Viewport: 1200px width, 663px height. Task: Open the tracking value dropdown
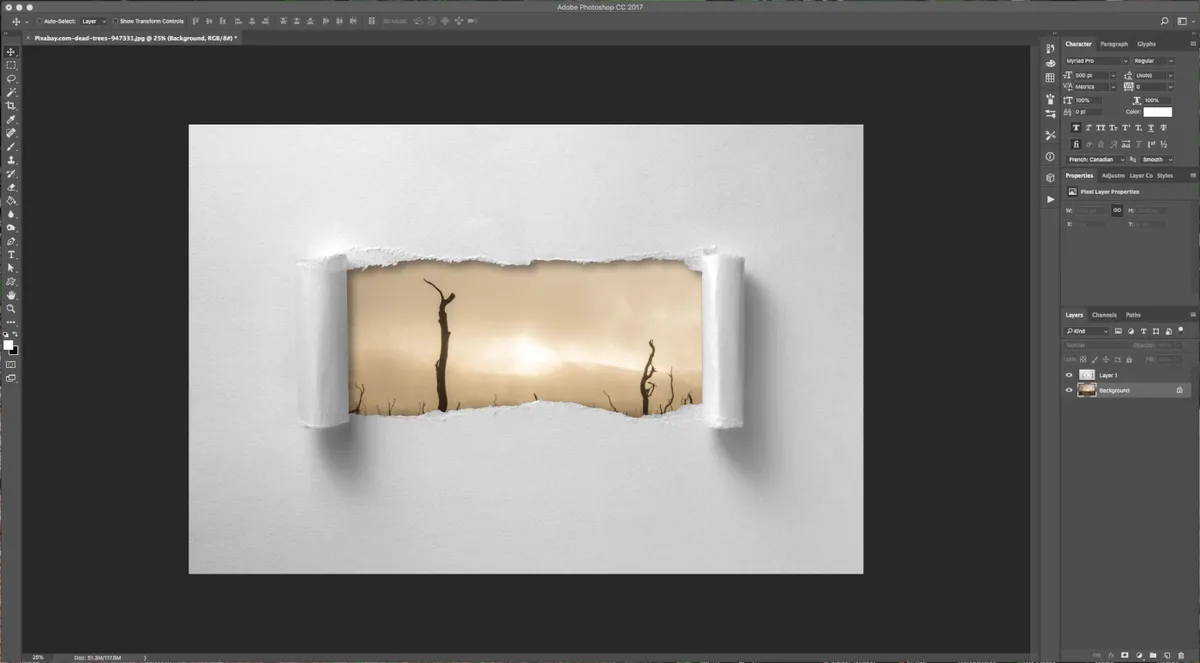point(1153,87)
